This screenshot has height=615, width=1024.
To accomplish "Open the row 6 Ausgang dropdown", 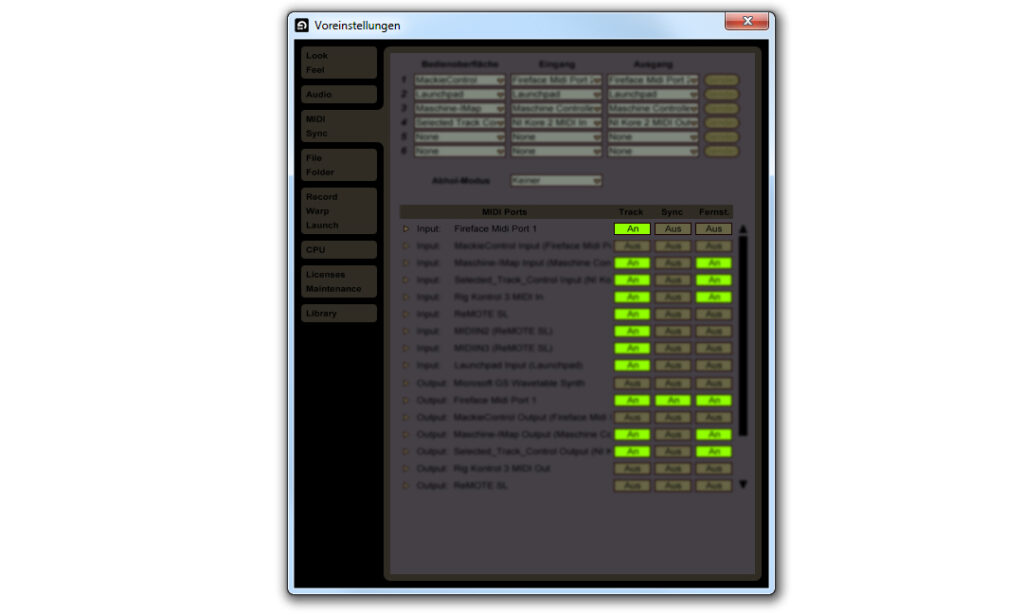I will click(653, 151).
